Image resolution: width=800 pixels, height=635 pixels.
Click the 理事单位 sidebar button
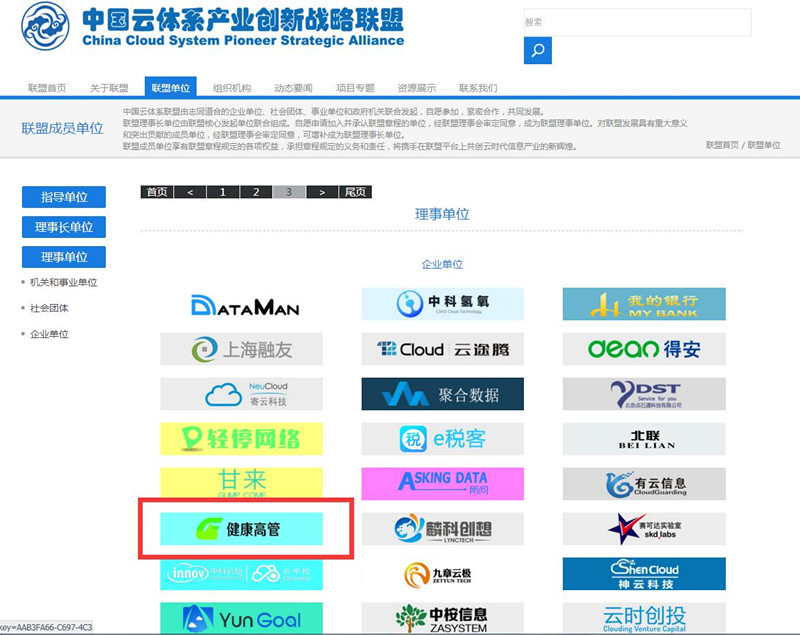pos(64,257)
